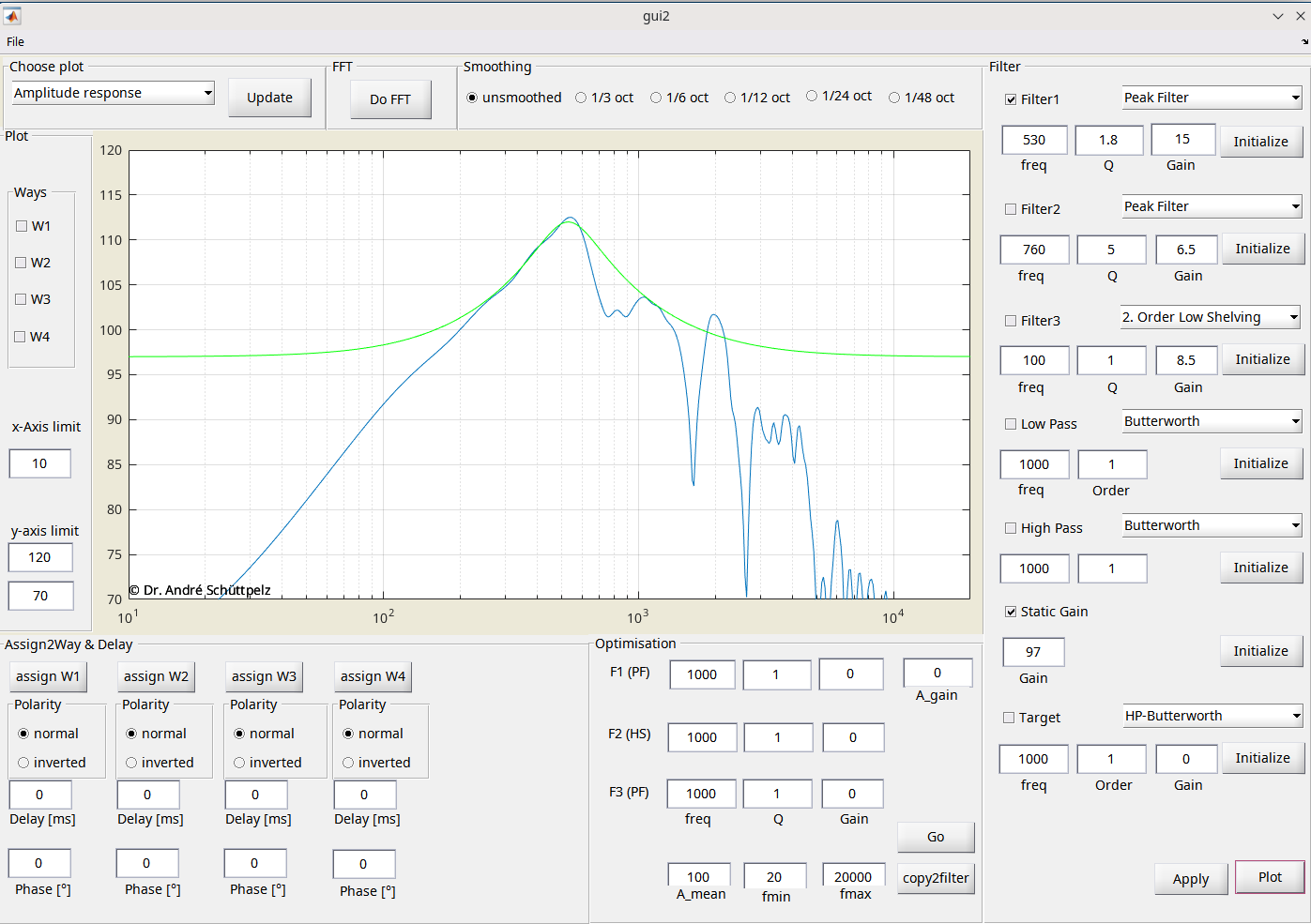This screenshot has width=1311, height=924.
Task: Click F1 (PF) freq field
Action: [702, 674]
